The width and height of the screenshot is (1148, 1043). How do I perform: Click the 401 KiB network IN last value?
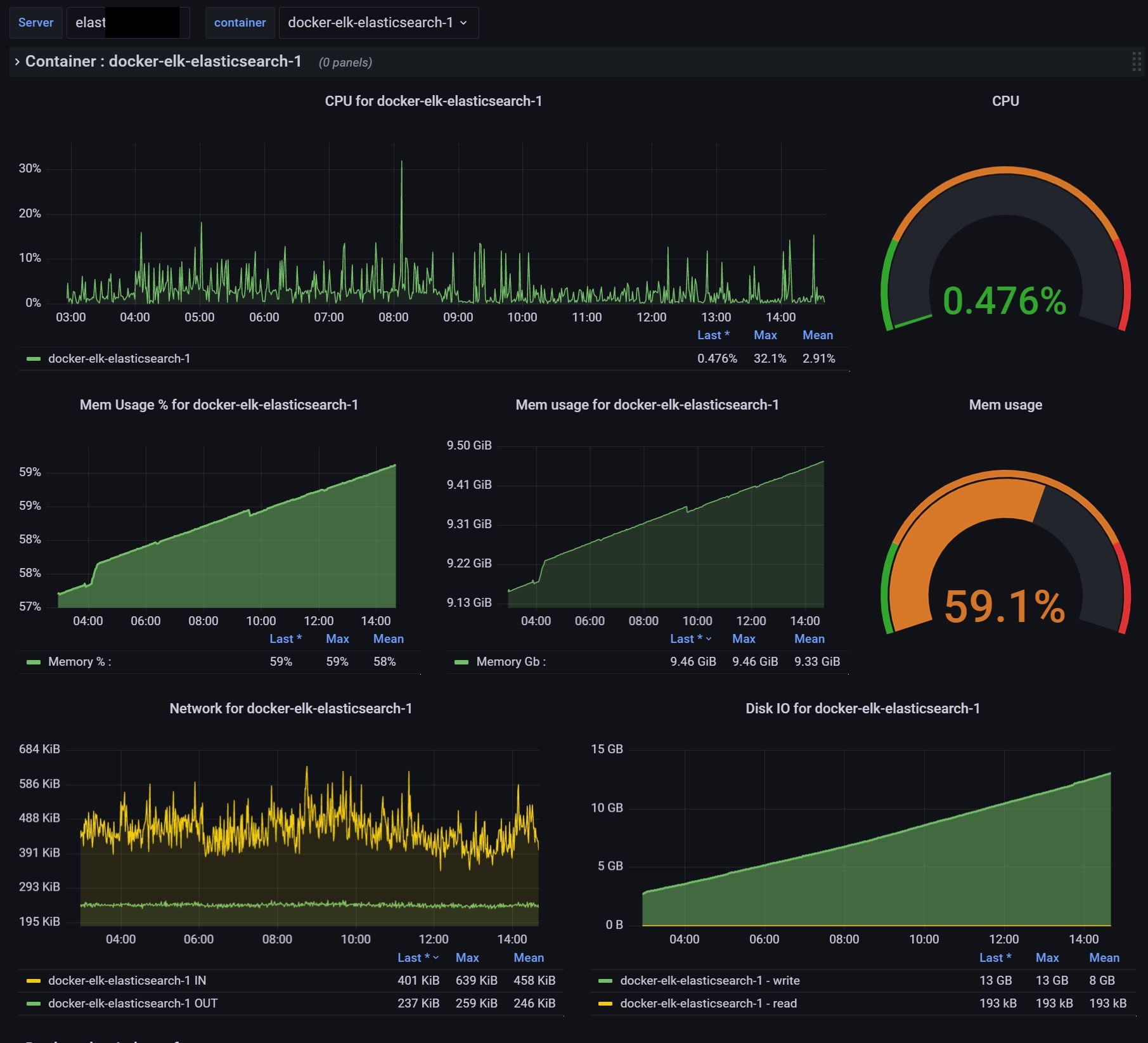tap(418, 981)
